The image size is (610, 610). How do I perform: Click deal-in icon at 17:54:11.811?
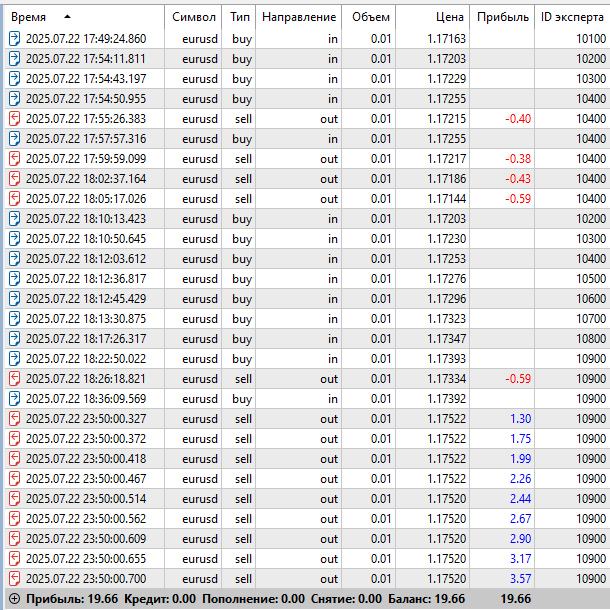[14, 59]
